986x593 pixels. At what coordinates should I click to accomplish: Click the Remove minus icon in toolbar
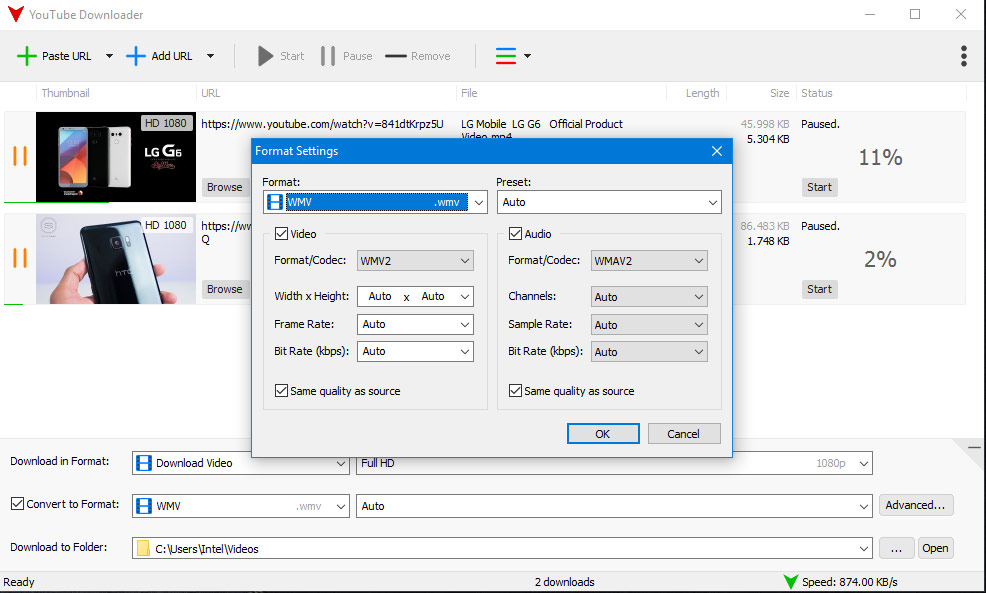(396, 56)
